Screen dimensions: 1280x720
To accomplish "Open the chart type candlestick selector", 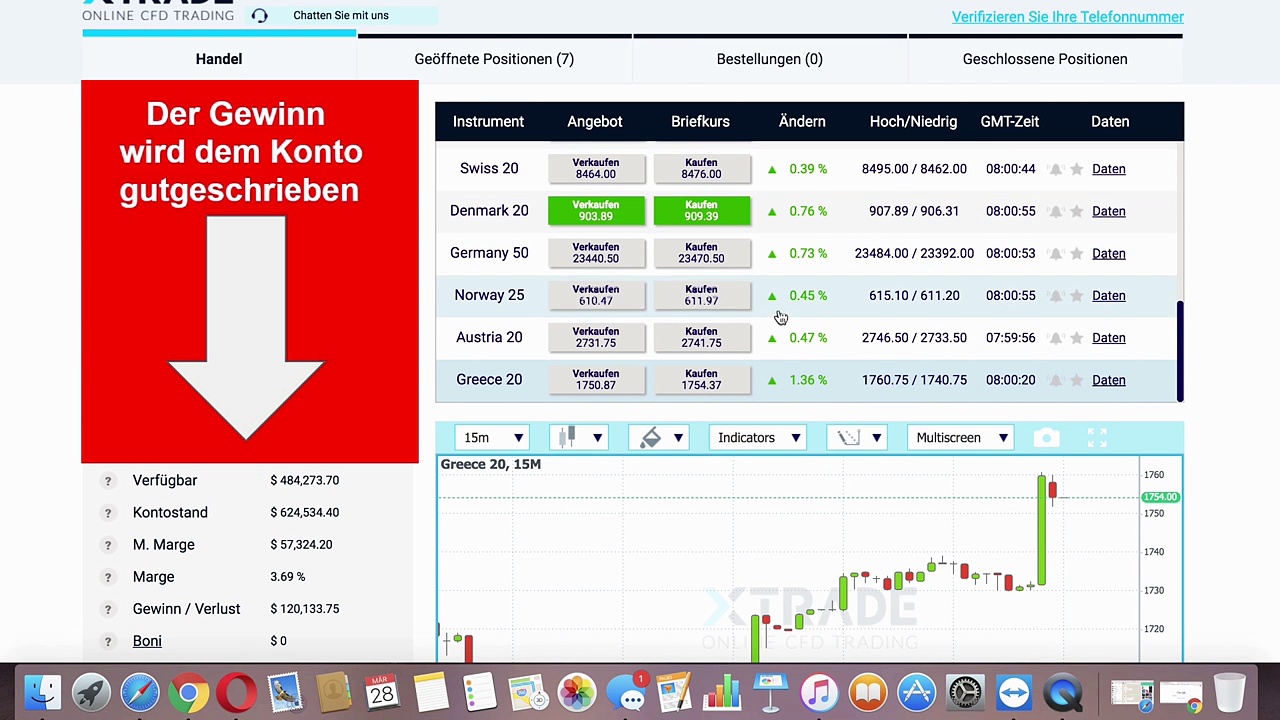I will coord(579,438).
